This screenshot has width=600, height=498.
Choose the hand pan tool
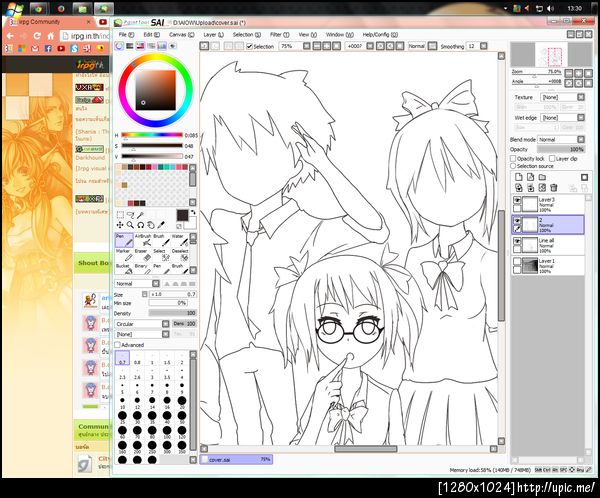(x=151, y=225)
